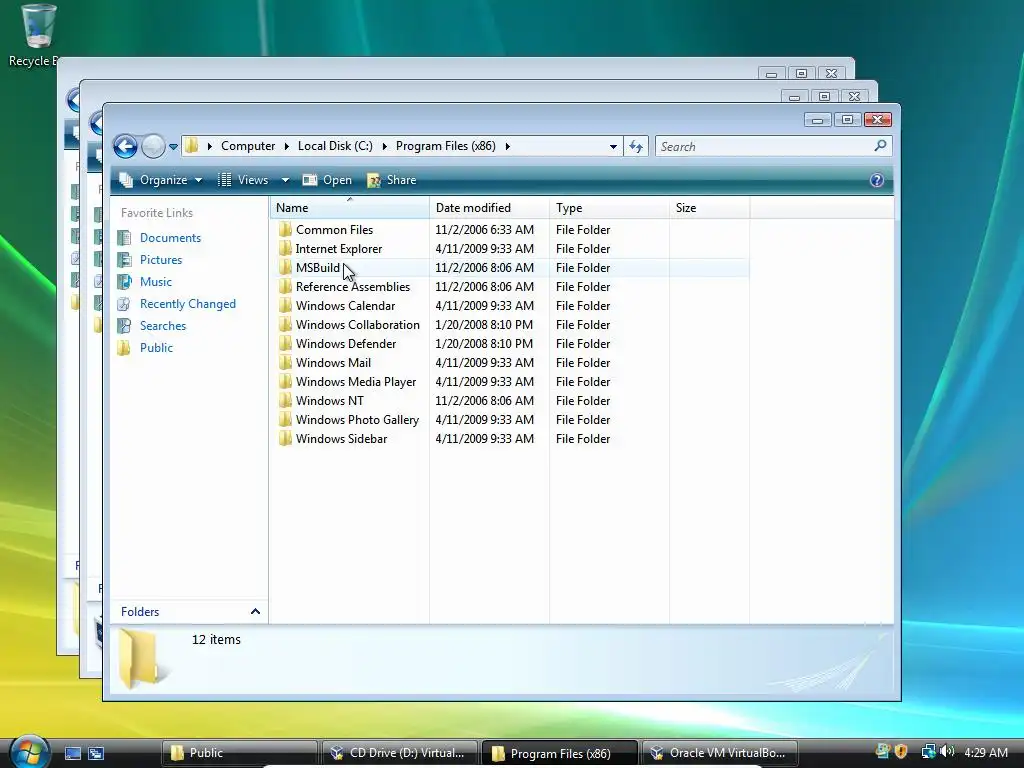Click the Back navigation arrow button
The width and height of the screenshot is (1024, 768).
coord(125,146)
